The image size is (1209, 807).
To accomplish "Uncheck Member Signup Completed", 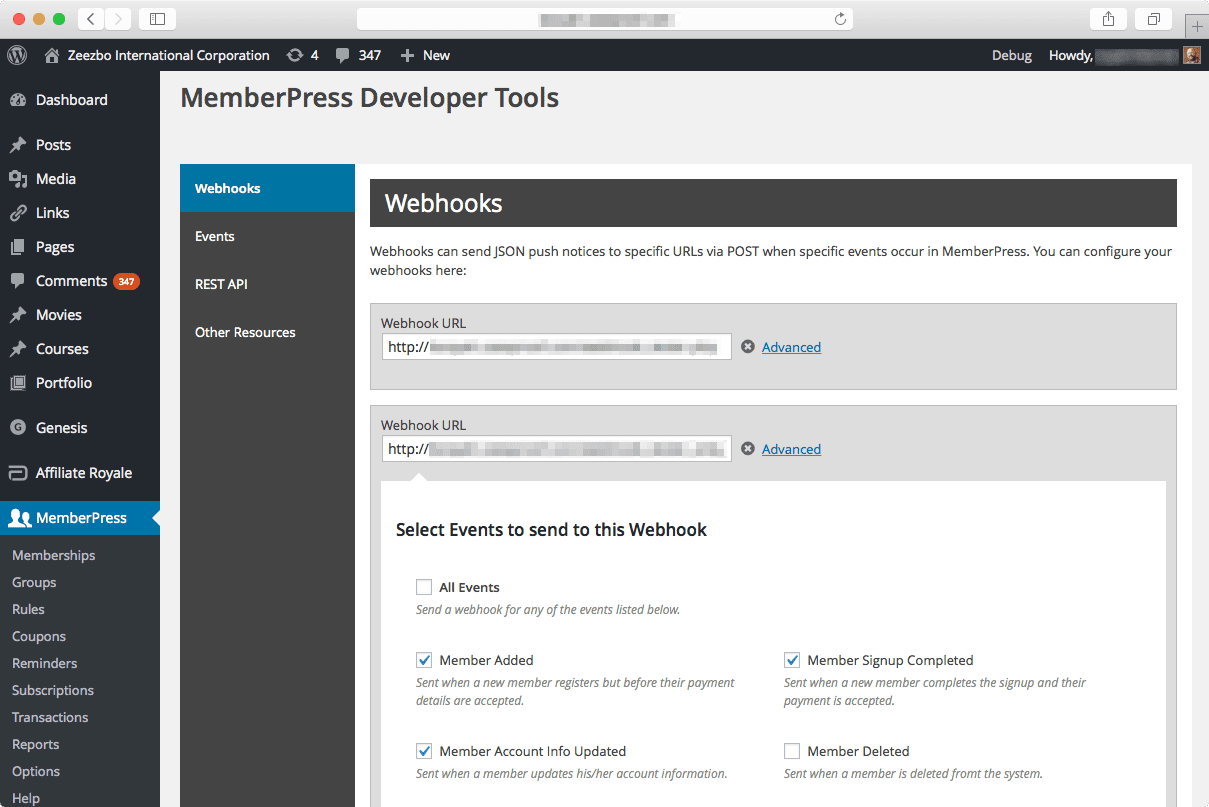I will tap(792, 660).
